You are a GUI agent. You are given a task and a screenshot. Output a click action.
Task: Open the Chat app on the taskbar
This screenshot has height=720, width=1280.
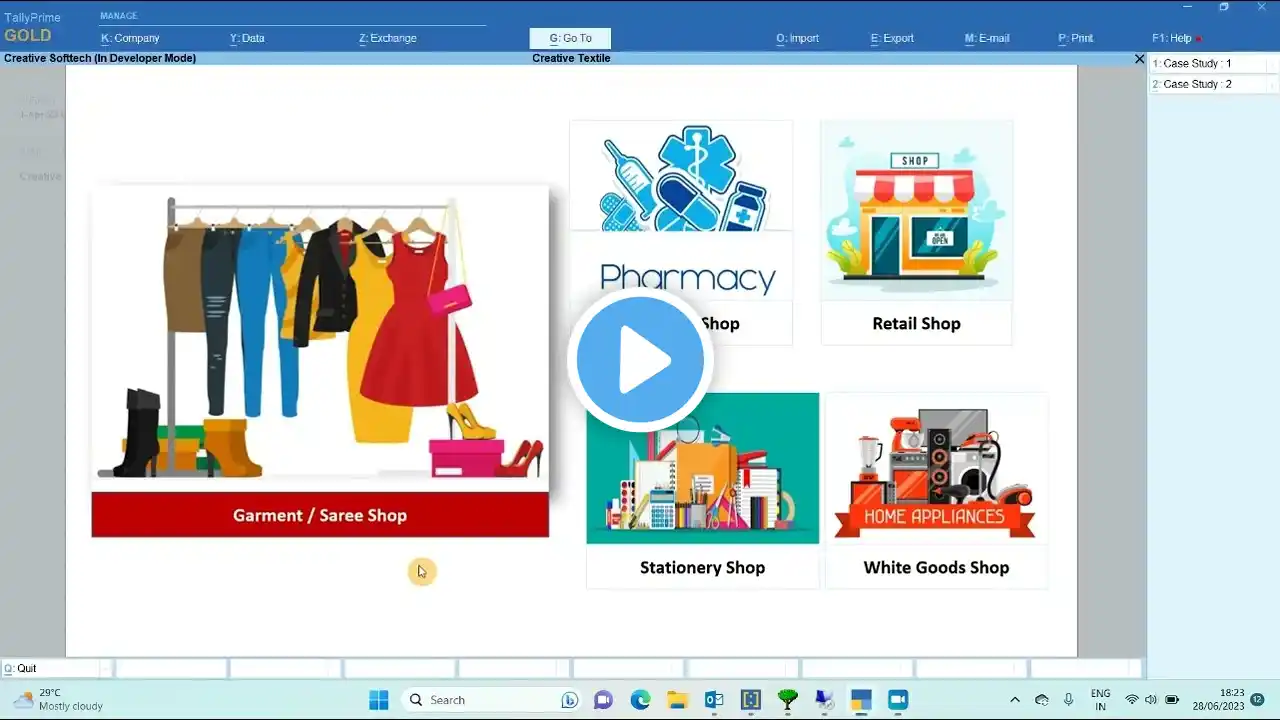[x=603, y=700]
